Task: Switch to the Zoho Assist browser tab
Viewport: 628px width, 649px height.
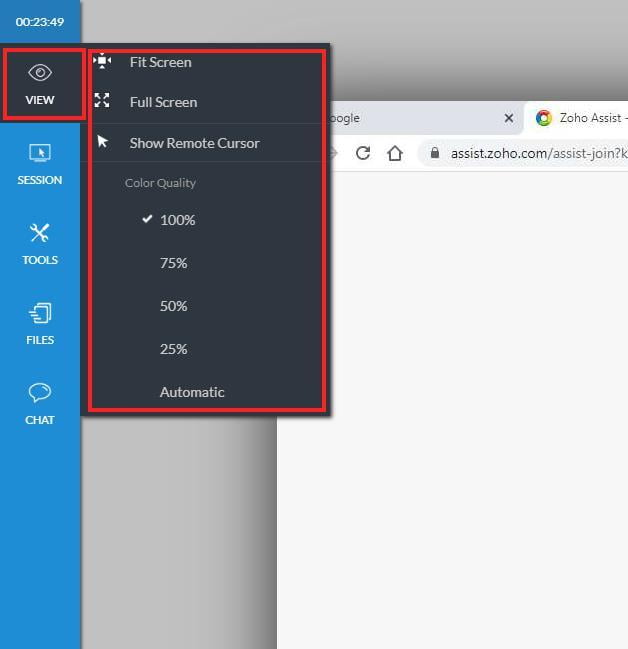Action: click(x=580, y=118)
